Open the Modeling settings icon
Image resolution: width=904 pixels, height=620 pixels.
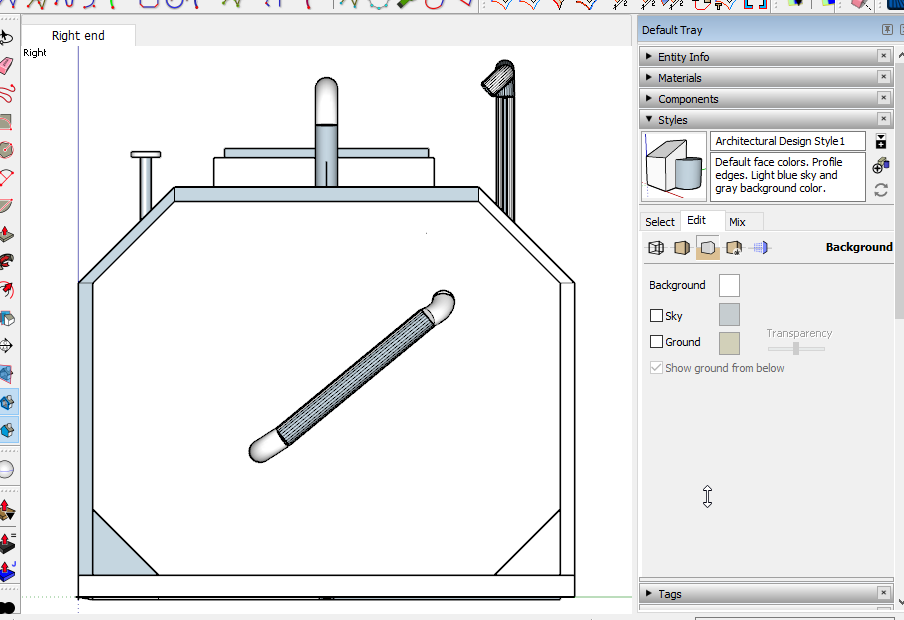tap(761, 248)
